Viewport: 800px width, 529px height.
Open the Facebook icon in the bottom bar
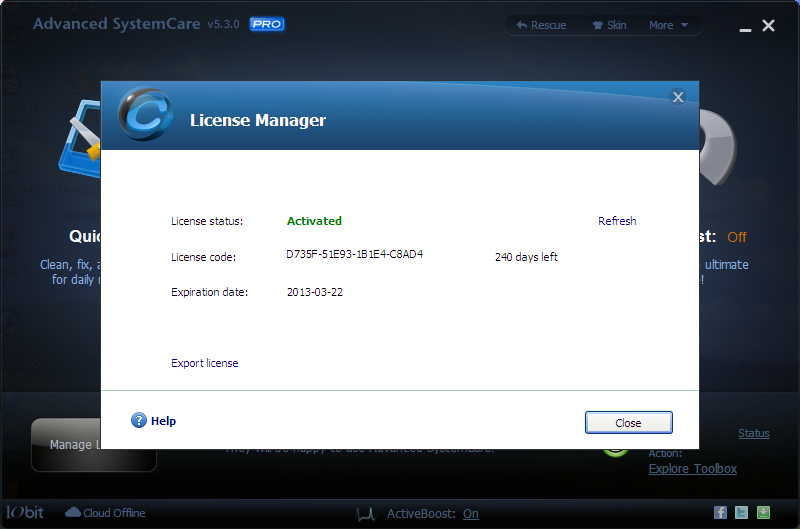coord(720,513)
